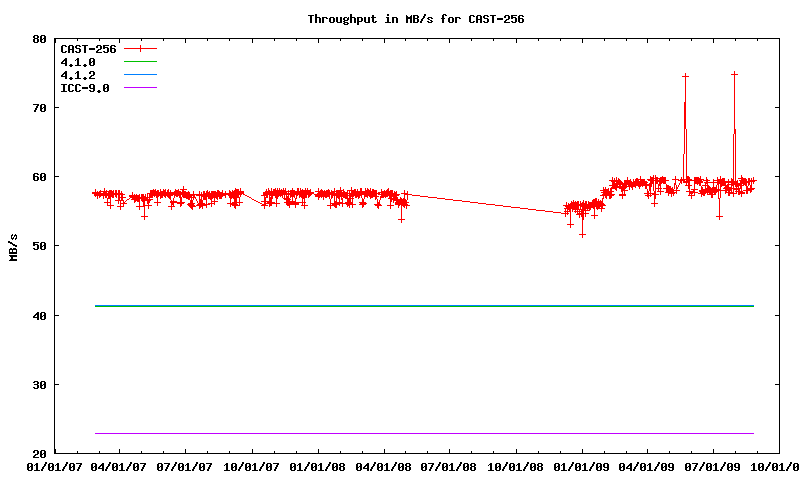Select the CAST-256 legend label

[85, 48]
